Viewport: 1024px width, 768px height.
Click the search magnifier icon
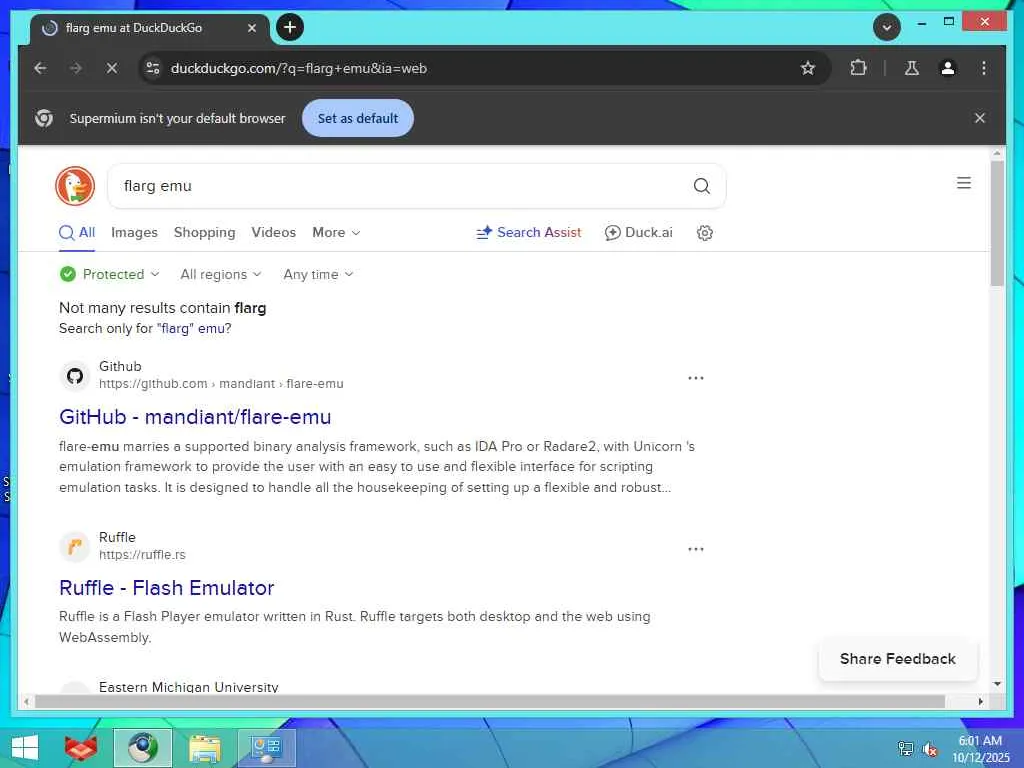pos(701,186)
